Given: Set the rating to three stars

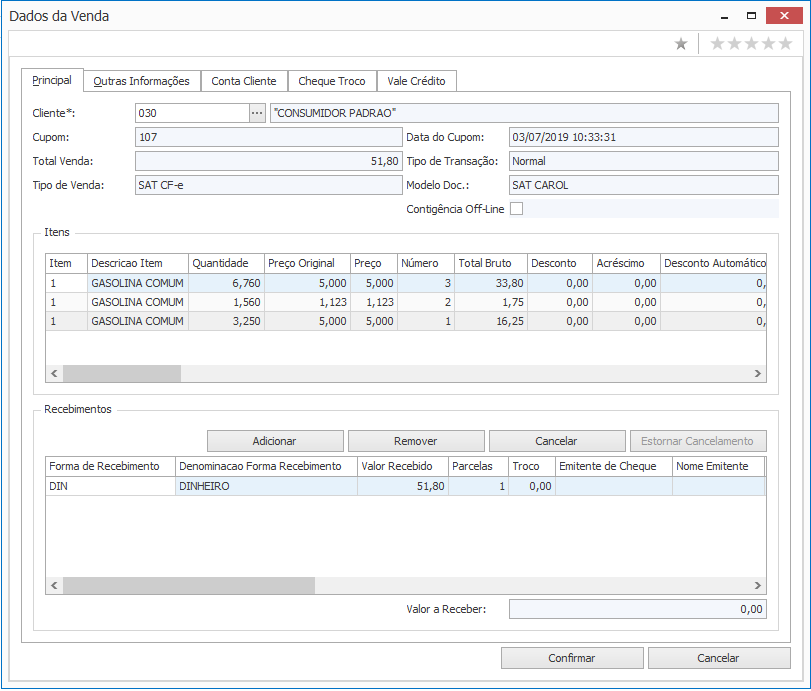Looking at the screenshot, I should (752, 43).
